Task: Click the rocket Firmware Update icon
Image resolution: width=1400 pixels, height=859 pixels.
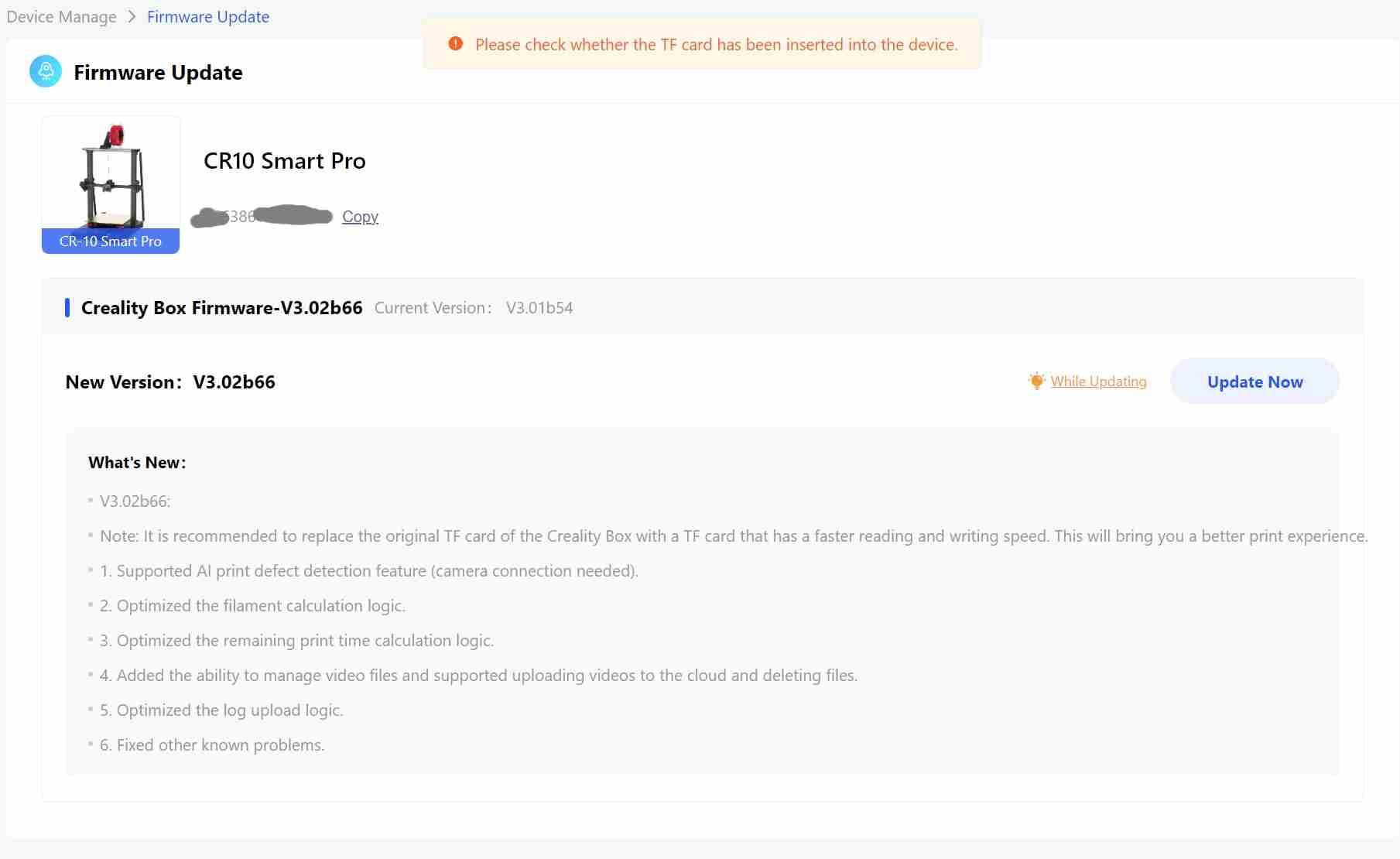Action: (46, 72)
